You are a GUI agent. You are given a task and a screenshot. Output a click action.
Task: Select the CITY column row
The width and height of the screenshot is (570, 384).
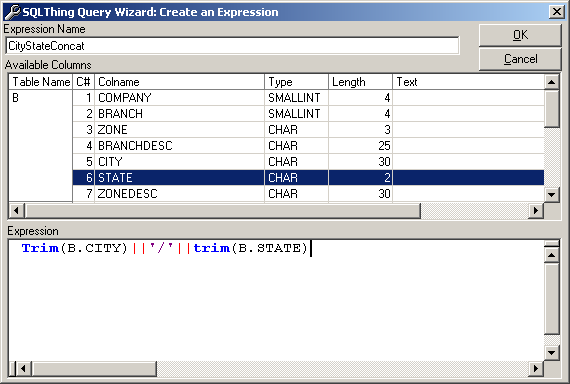[x=308, y=161]
